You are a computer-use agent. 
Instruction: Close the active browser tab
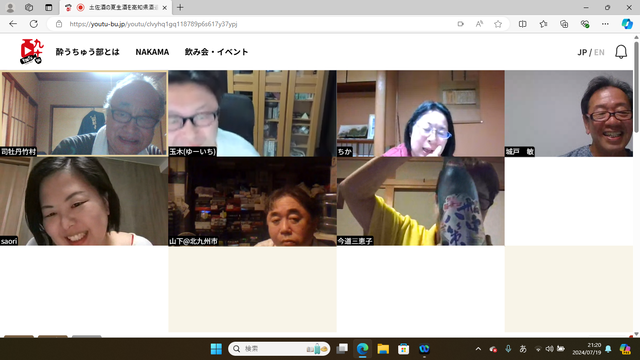pyautogui.click(x=164, y=8)
